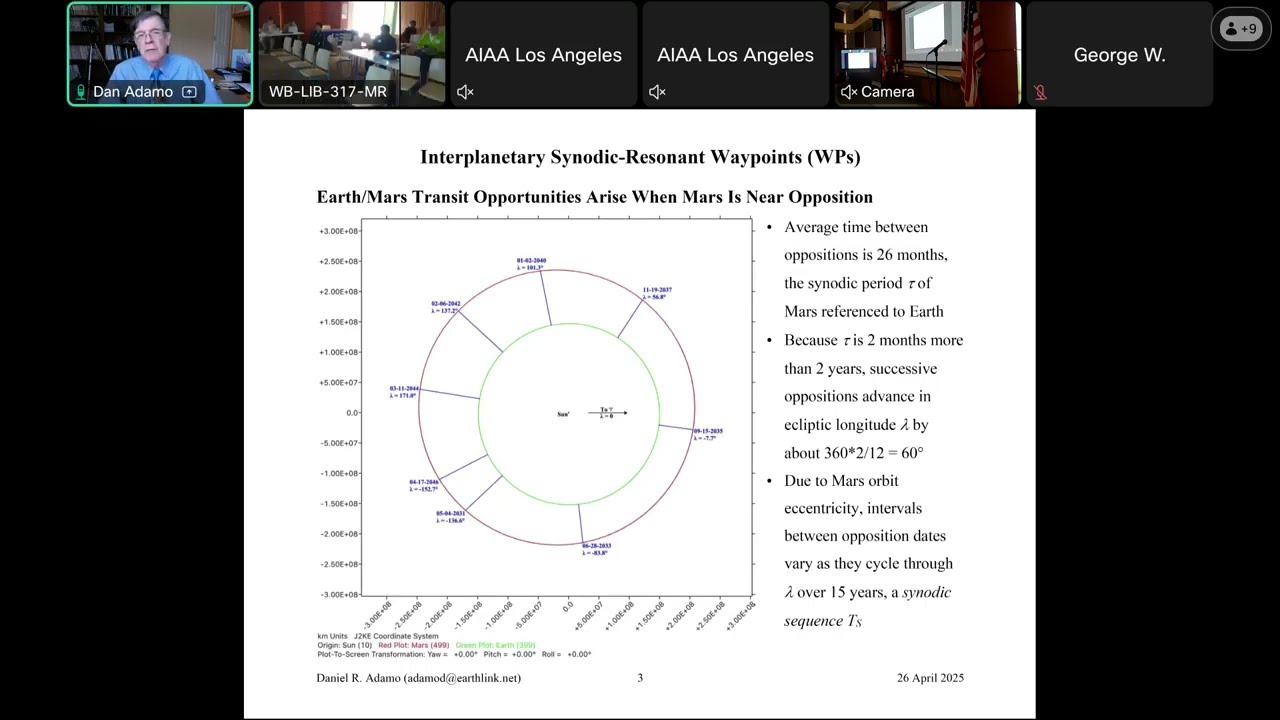Click the Green Plot: Earth (399) legend text
1280x720 pixels.
[495, 645]
